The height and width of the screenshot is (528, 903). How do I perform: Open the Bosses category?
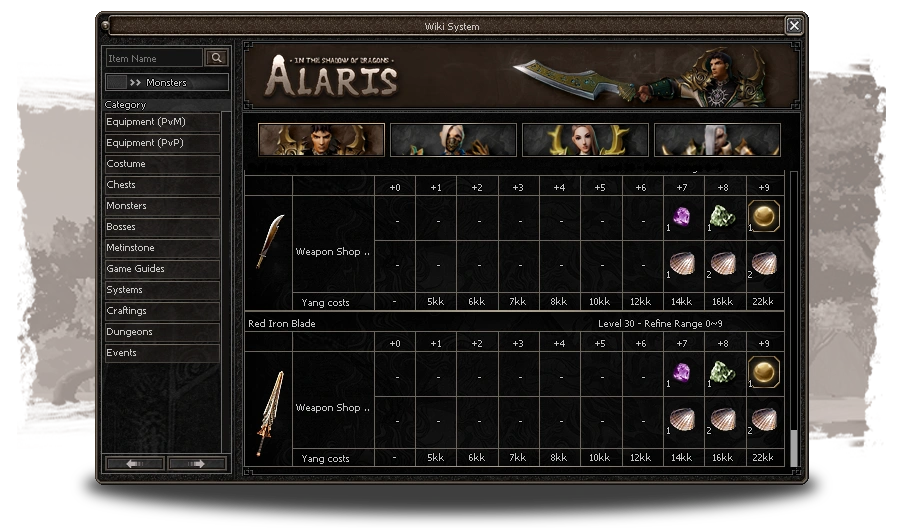coord(162,227)
